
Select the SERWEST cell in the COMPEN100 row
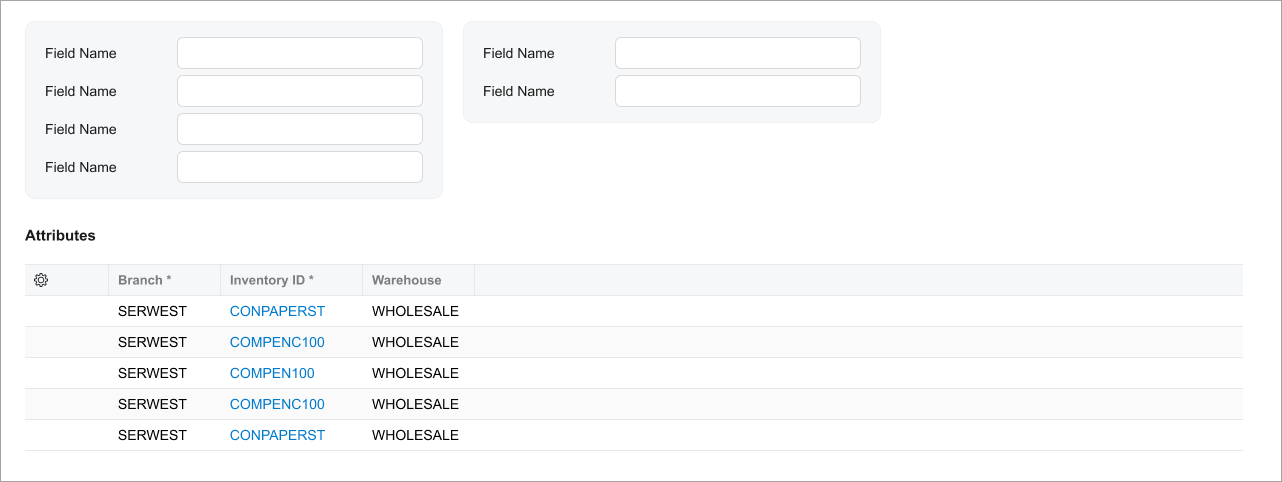152,373
